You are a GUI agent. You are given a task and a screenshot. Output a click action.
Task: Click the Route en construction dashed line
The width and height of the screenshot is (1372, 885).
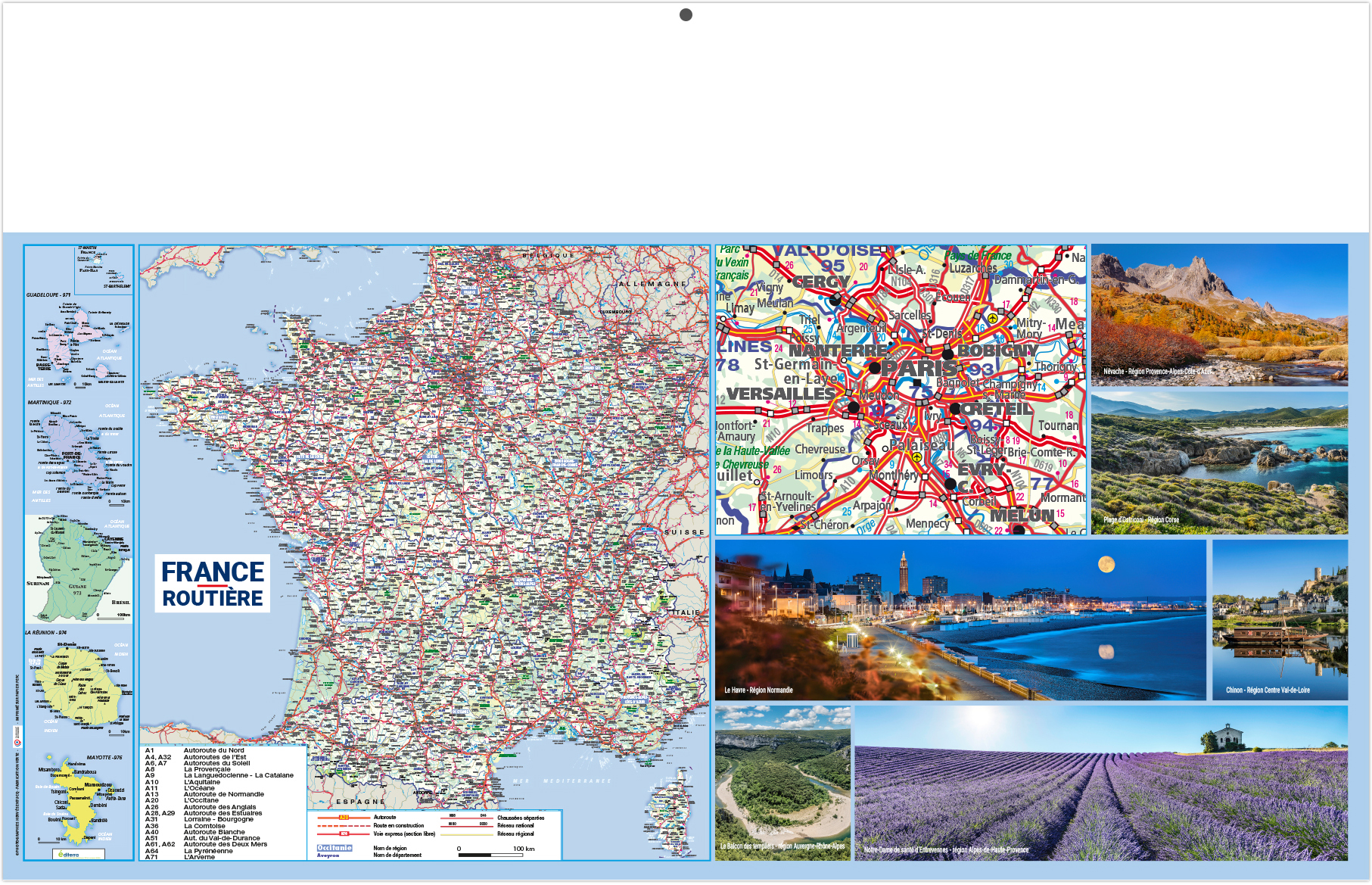(x=344, y=826)
